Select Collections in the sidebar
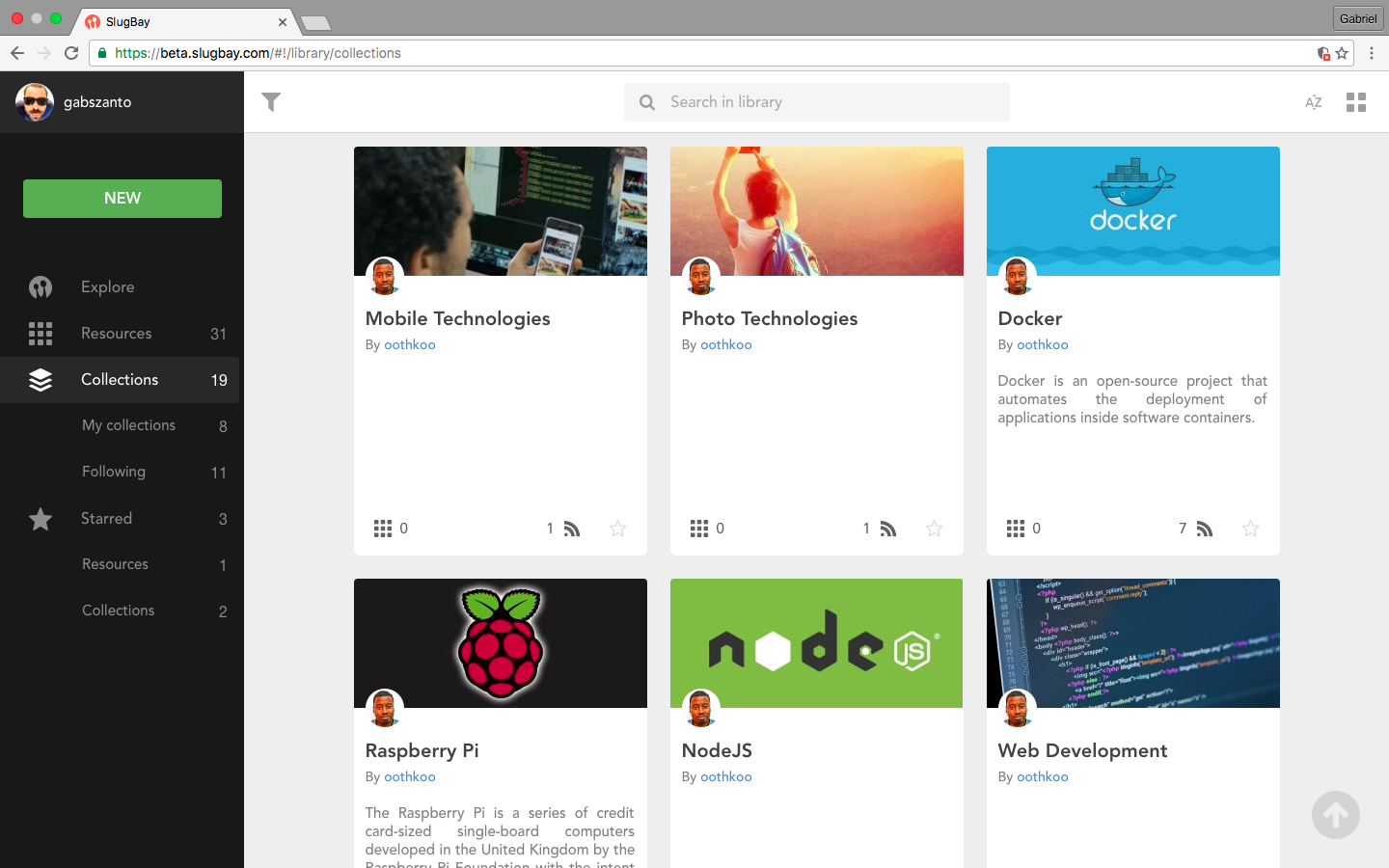The width and height of the screenshot is (1389, 868). pos(120,380)
